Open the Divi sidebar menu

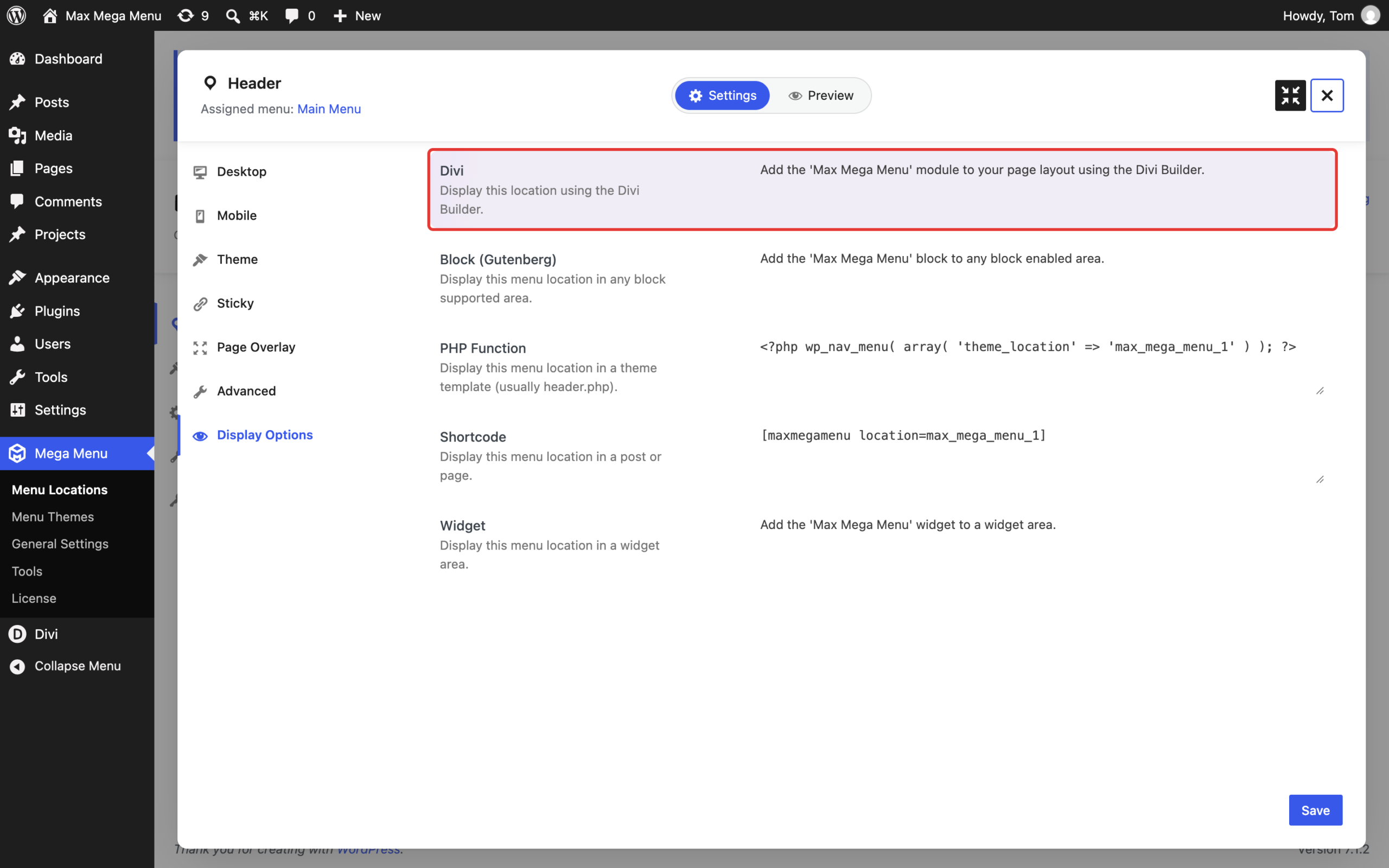pyautogui.click(x=77, y=634)
